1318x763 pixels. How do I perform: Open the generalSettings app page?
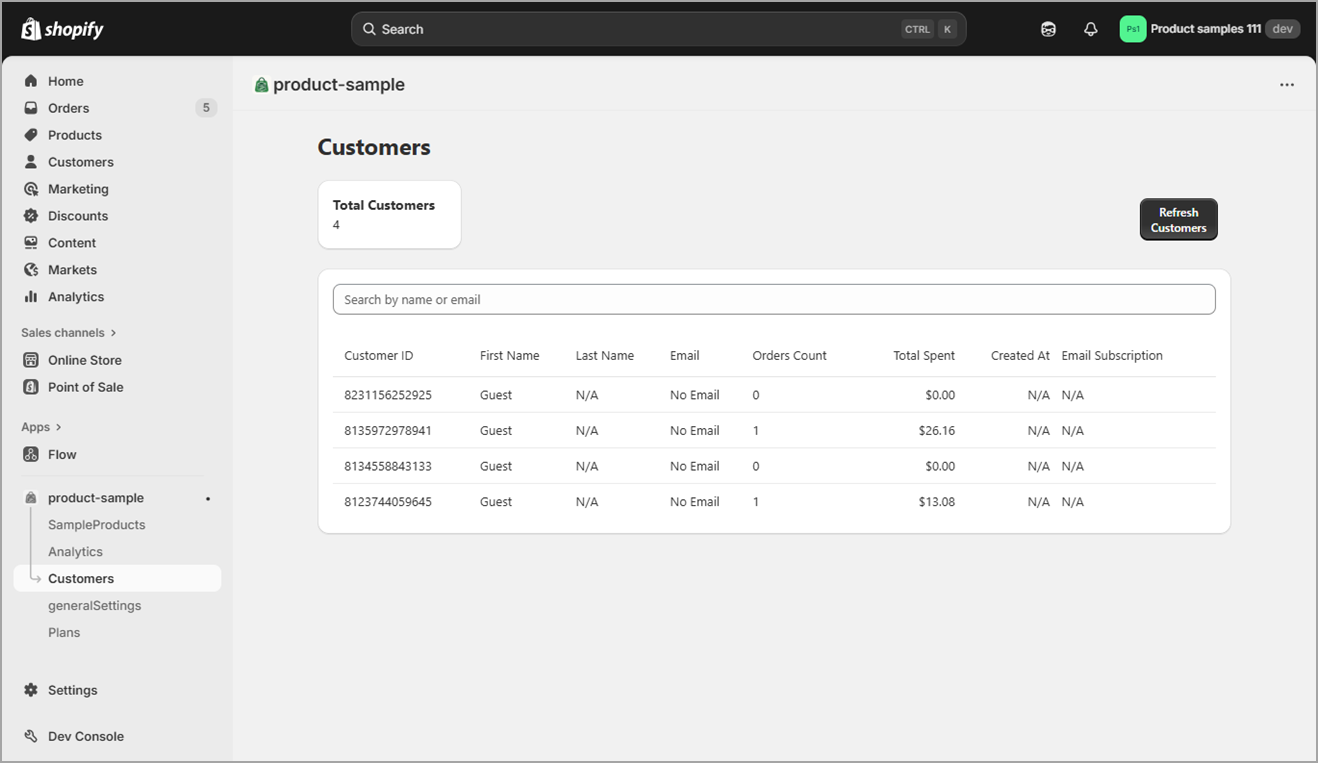pos(94,606)
